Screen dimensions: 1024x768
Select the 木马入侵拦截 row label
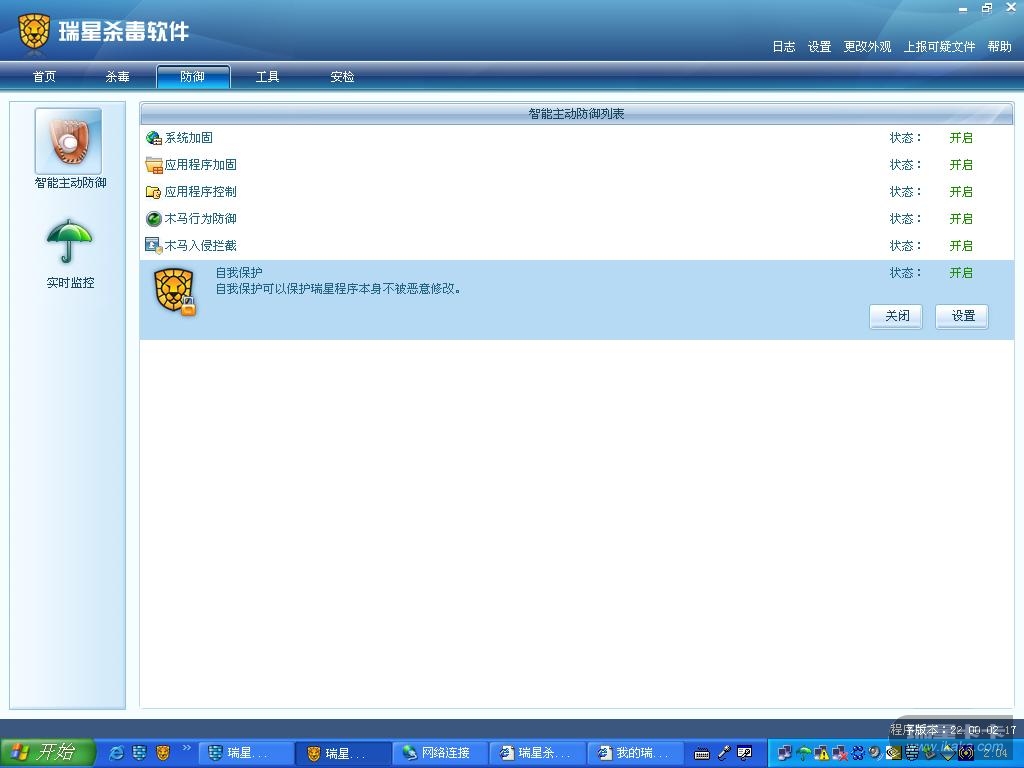pos(200,246)
